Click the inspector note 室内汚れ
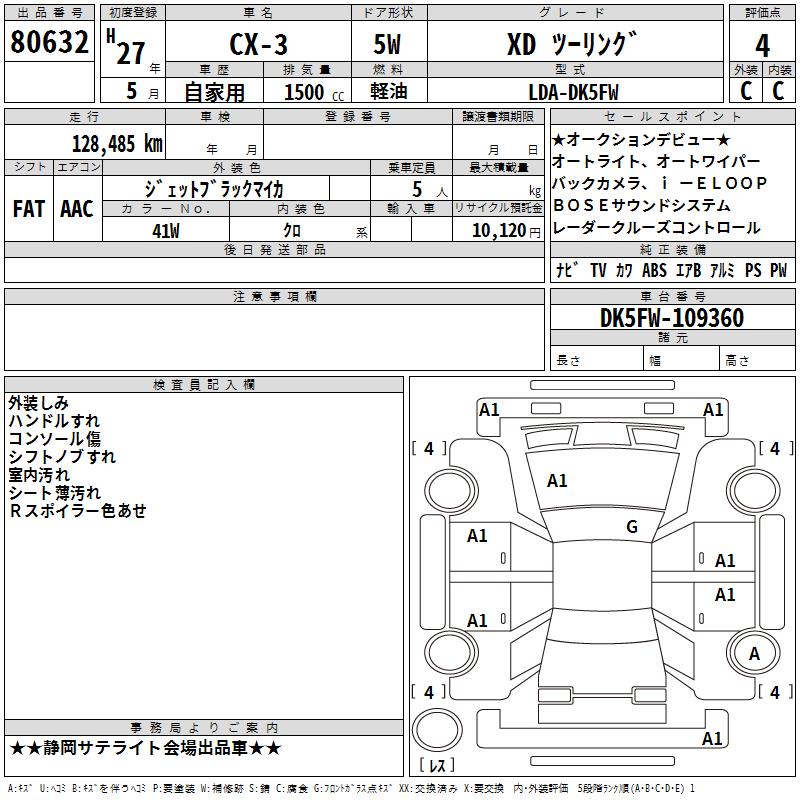This screenshot has width=800, height=800. click(x=39, y=474)
